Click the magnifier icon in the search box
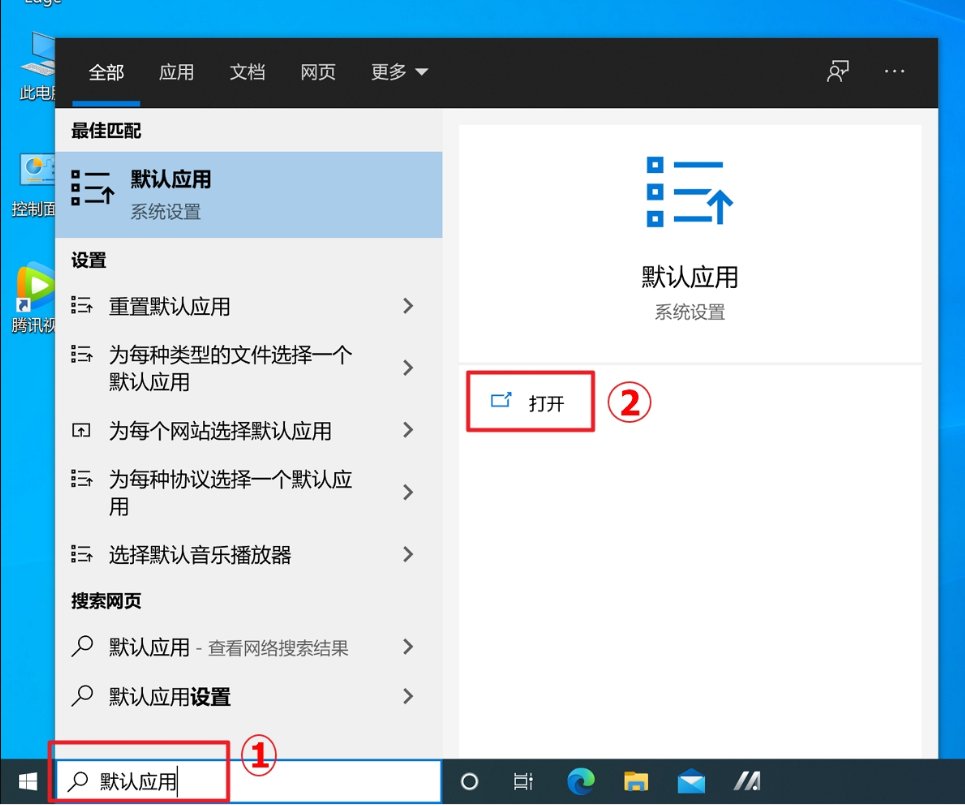Viewport: 965px width, 806px height. [78, 781]
